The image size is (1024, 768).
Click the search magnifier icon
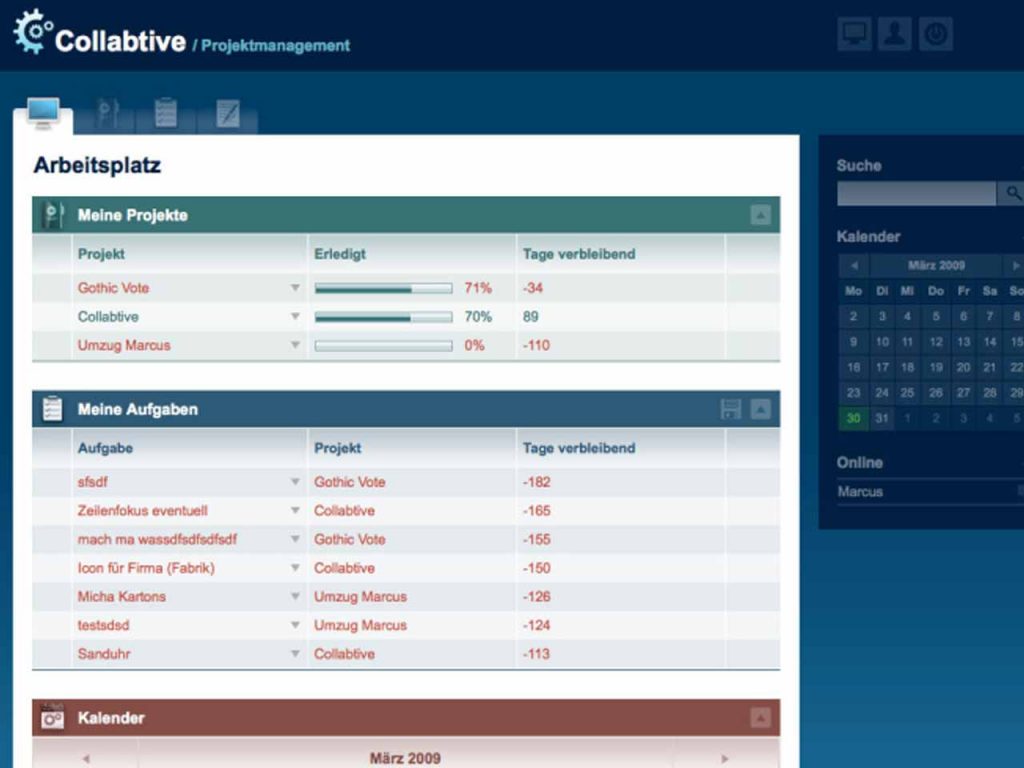(x=1014, y=194)
